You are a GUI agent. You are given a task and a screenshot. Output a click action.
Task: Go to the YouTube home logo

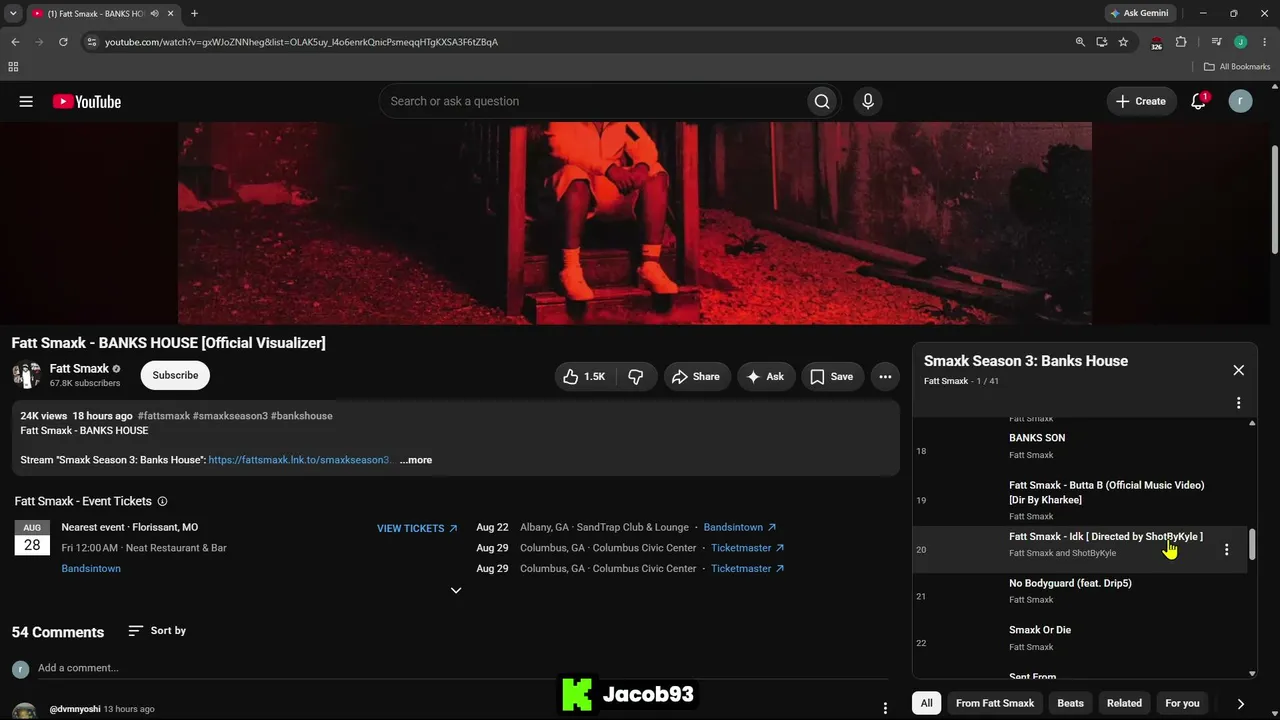(87, 101)
